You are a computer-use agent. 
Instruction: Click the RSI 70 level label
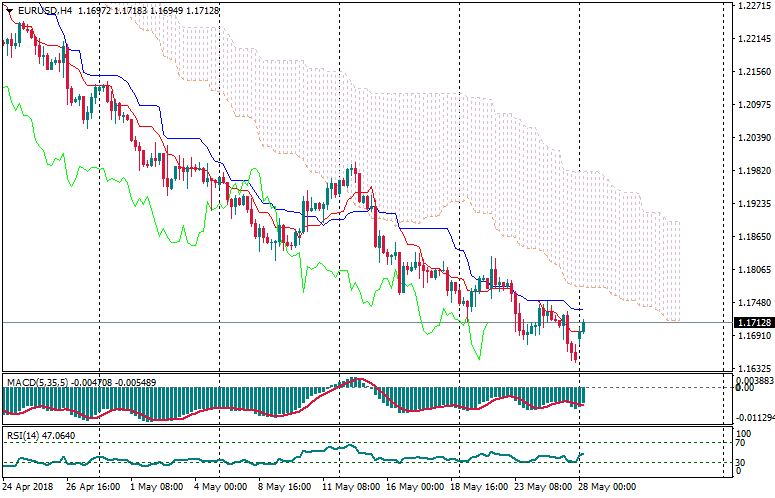click(x=741, y=443)
